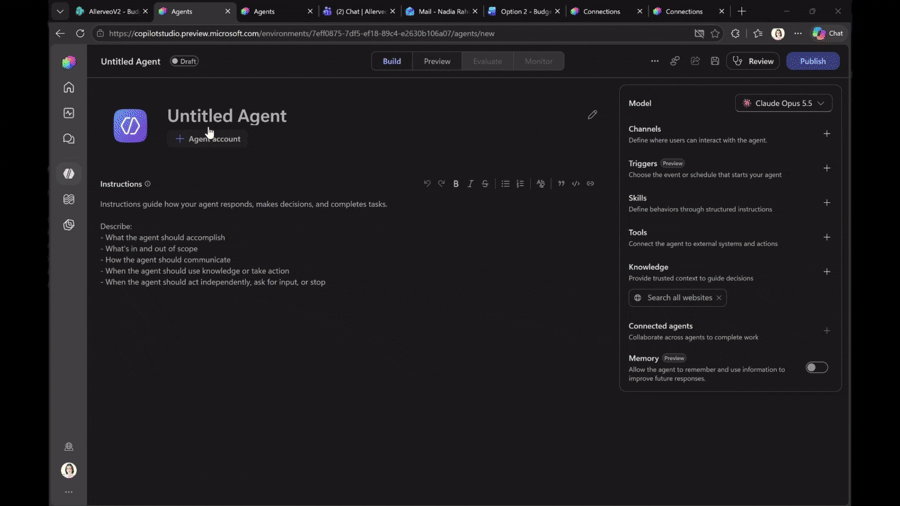Click the Instructions info icon
The height and width of the screenshot is (506, 900).
[148, 184]
